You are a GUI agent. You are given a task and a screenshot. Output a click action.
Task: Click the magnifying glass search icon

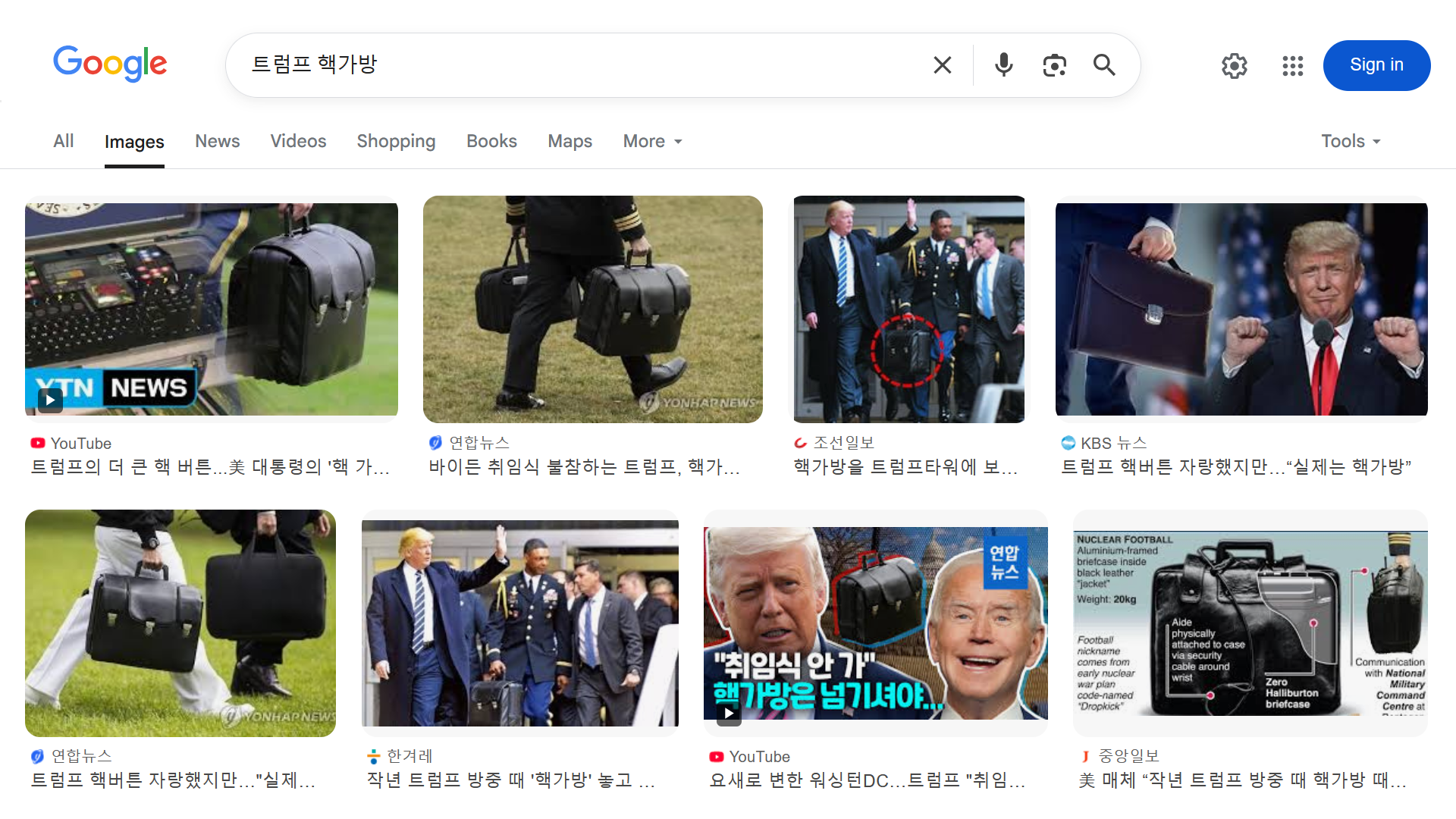coord(1104,65)
